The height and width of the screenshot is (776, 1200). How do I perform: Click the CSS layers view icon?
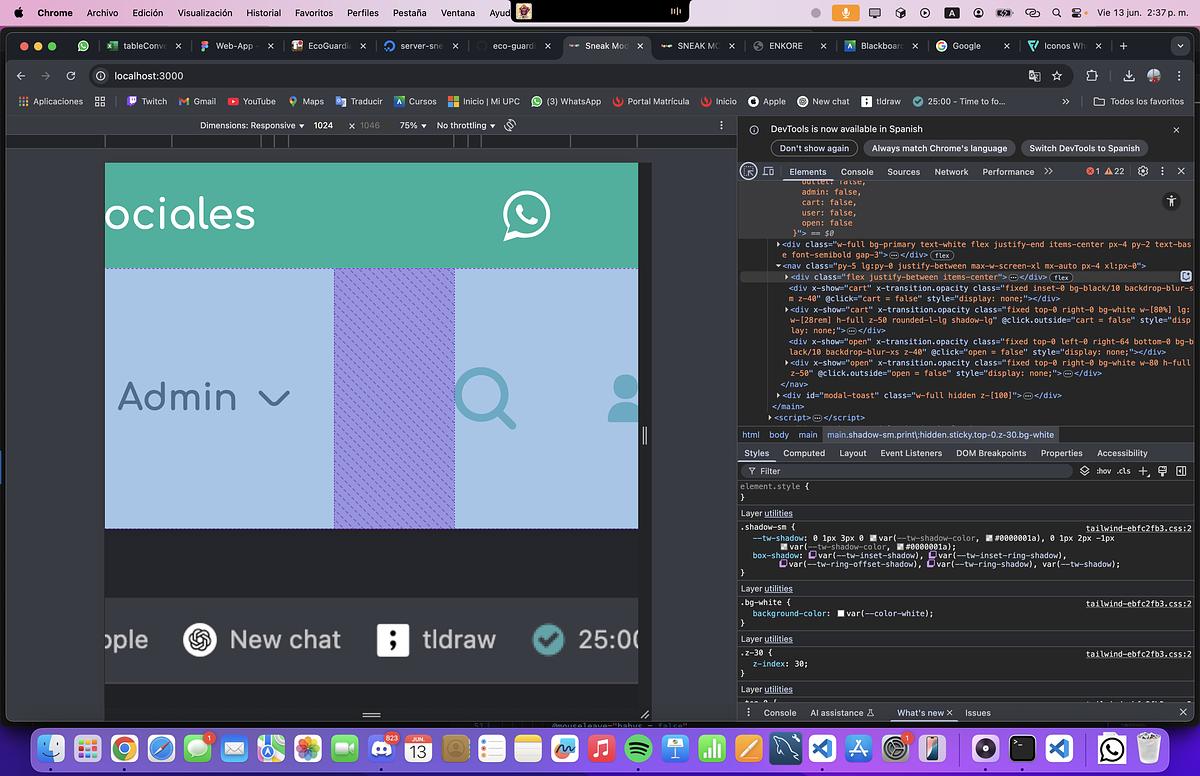pyautogui.click(x=1084, y=470)
